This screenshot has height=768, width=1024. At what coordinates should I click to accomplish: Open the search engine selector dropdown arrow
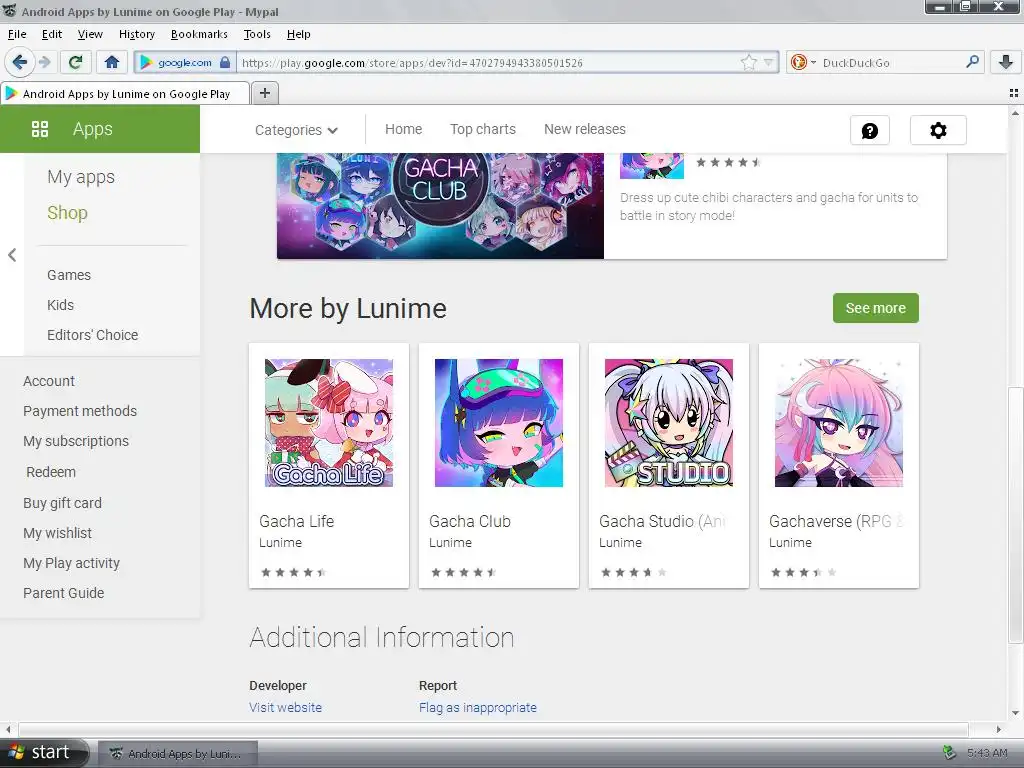pos(813,62)
